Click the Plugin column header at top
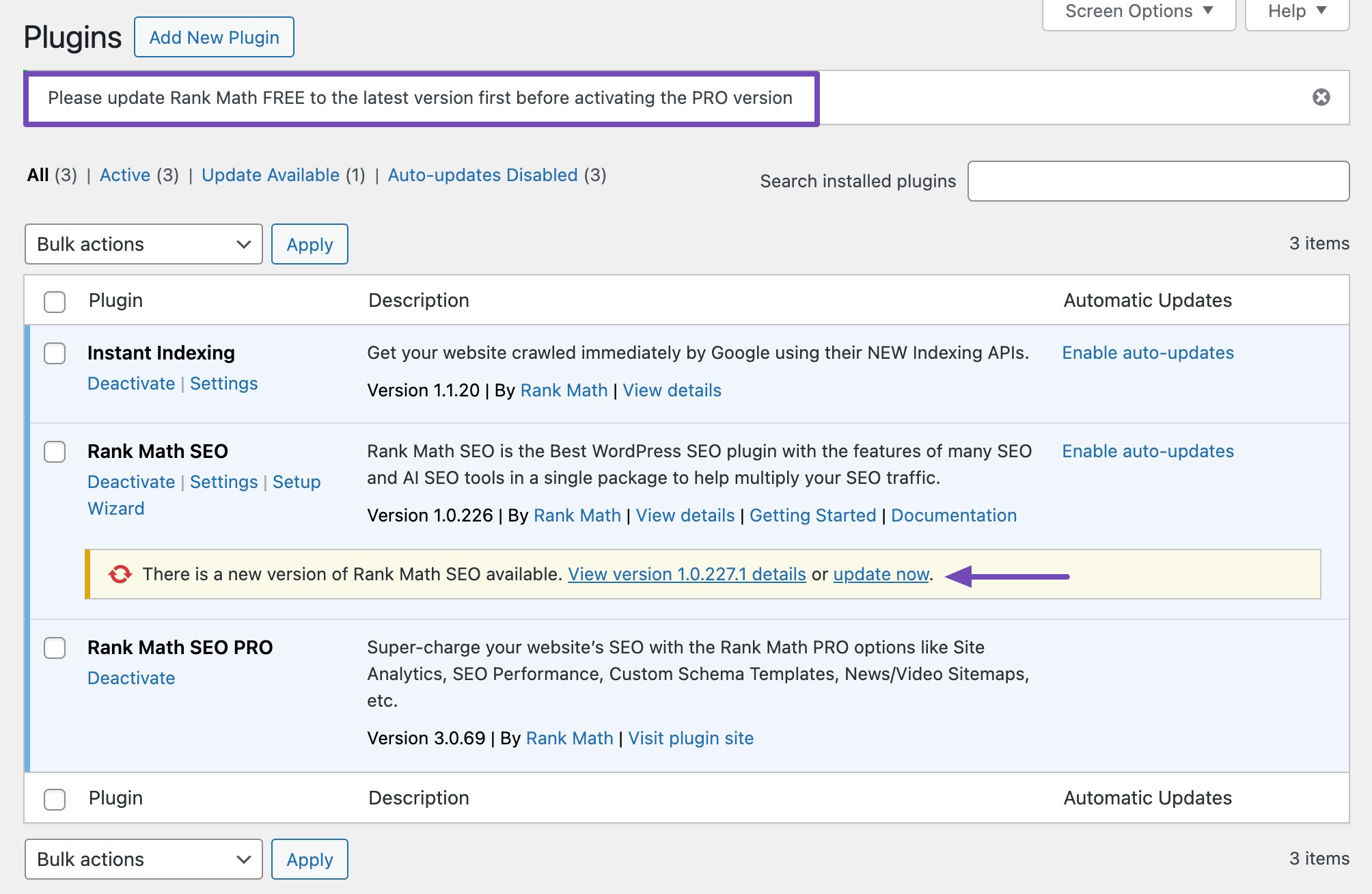The width and height of the screenshot is (1372, 894). click(115, 300)
